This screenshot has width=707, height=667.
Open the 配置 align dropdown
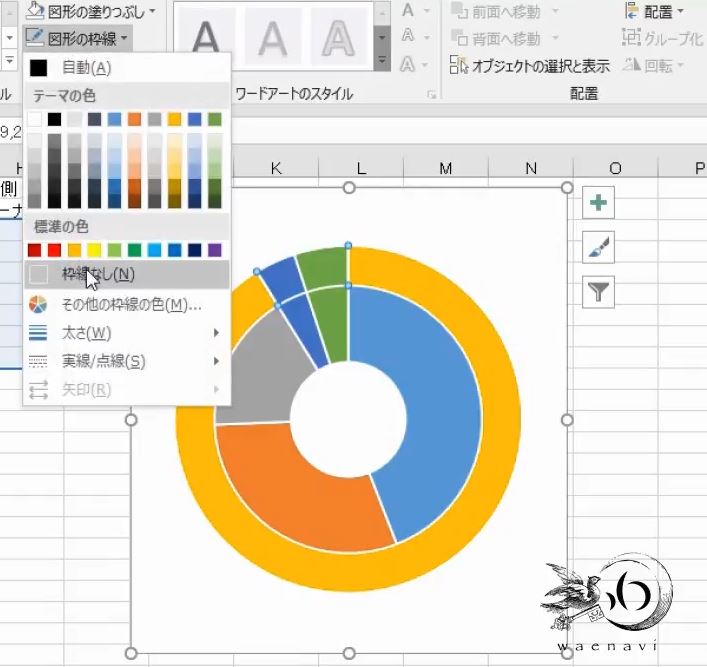pyautogui.click(x=655, y=11)
